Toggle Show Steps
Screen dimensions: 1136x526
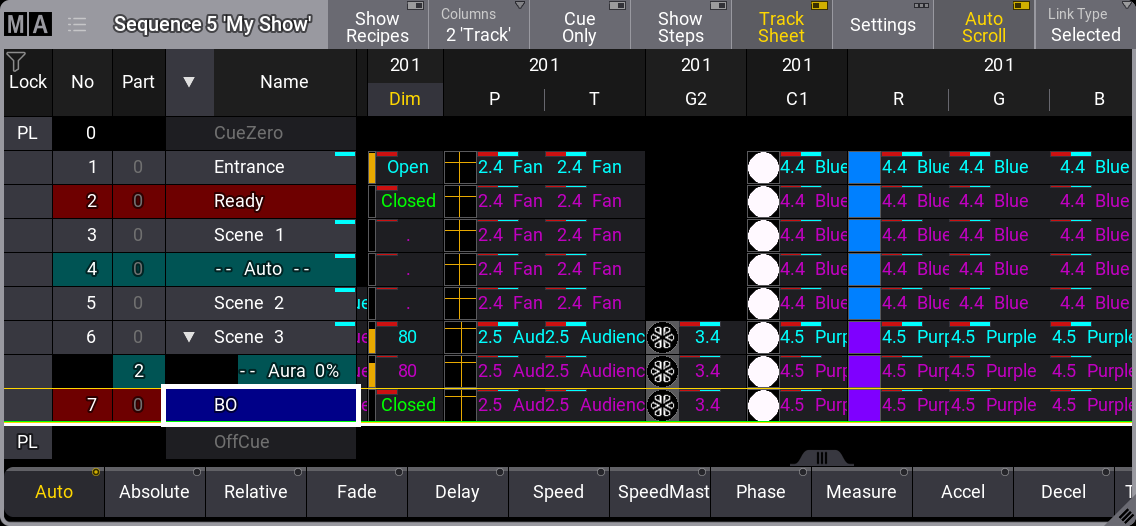coord(680,25)
